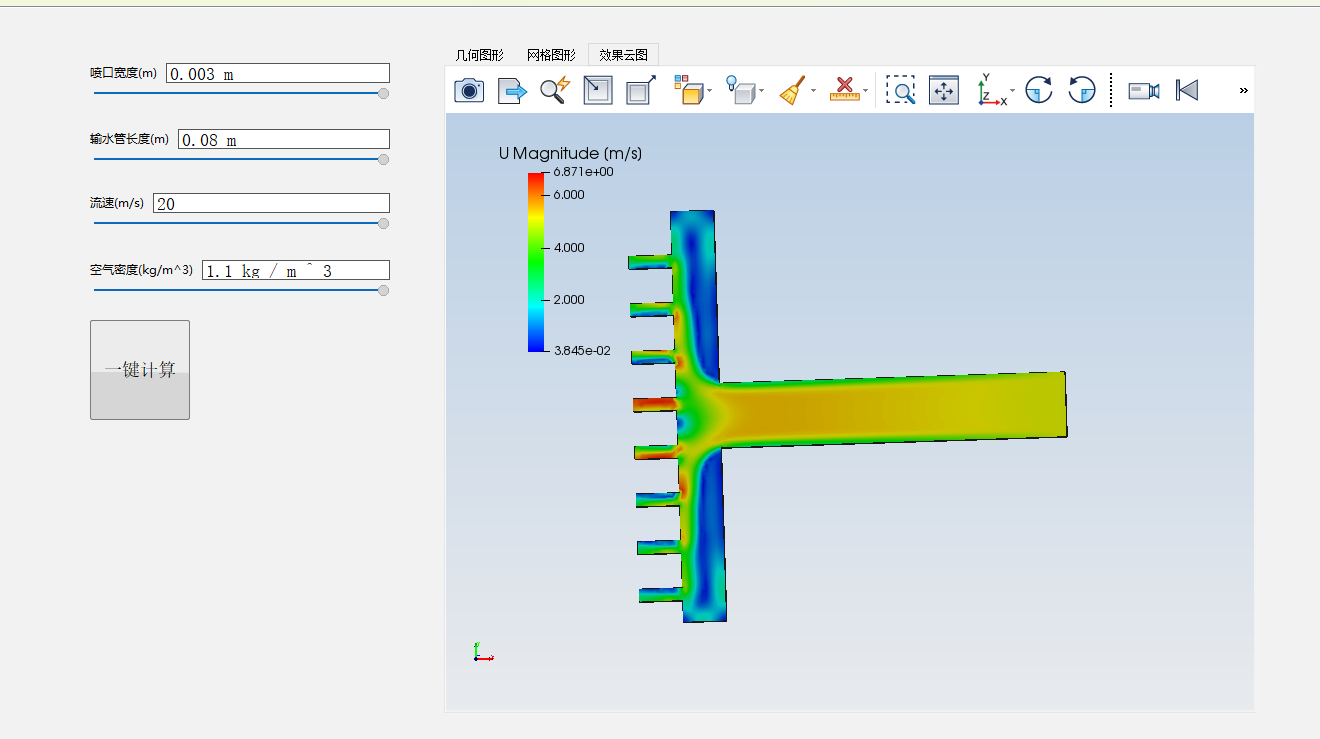Click the U Magnitude color legend bar
Screen dimensions: 1320x739
click(536, 262)
